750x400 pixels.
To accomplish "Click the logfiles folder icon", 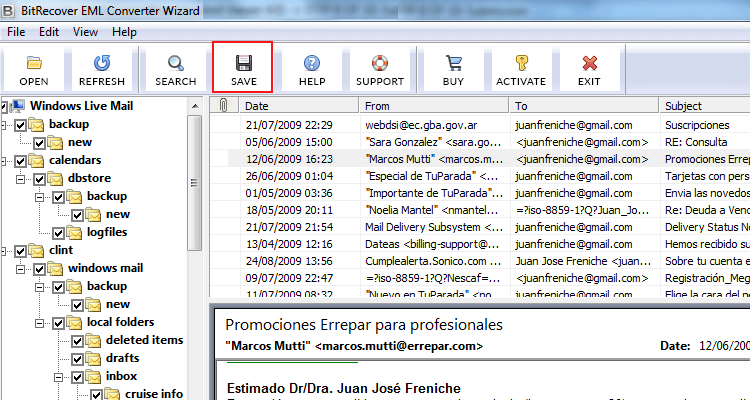I will pyautogui.click(x=75, y=232).
